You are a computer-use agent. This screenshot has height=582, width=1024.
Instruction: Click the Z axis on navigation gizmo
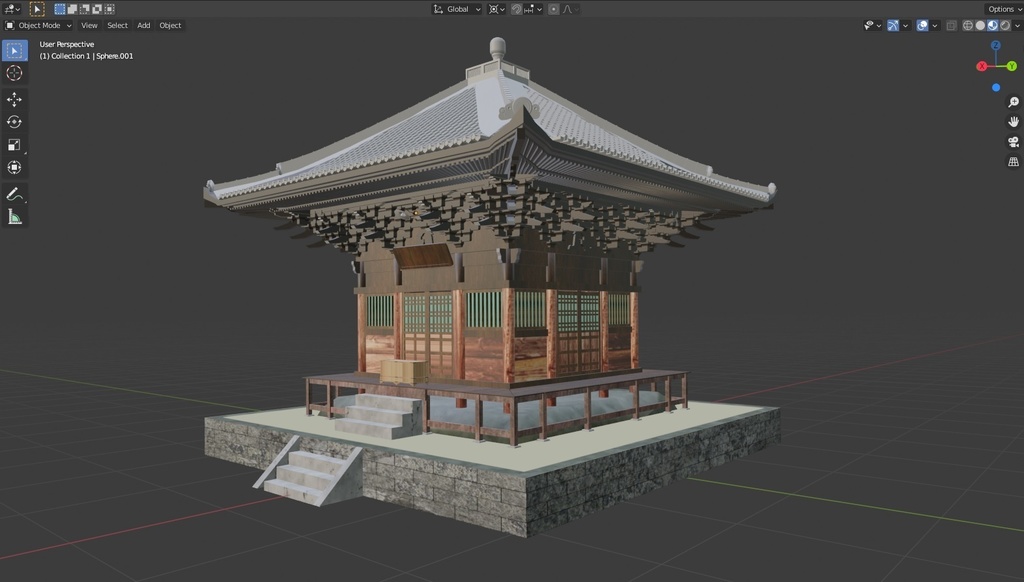996,45
